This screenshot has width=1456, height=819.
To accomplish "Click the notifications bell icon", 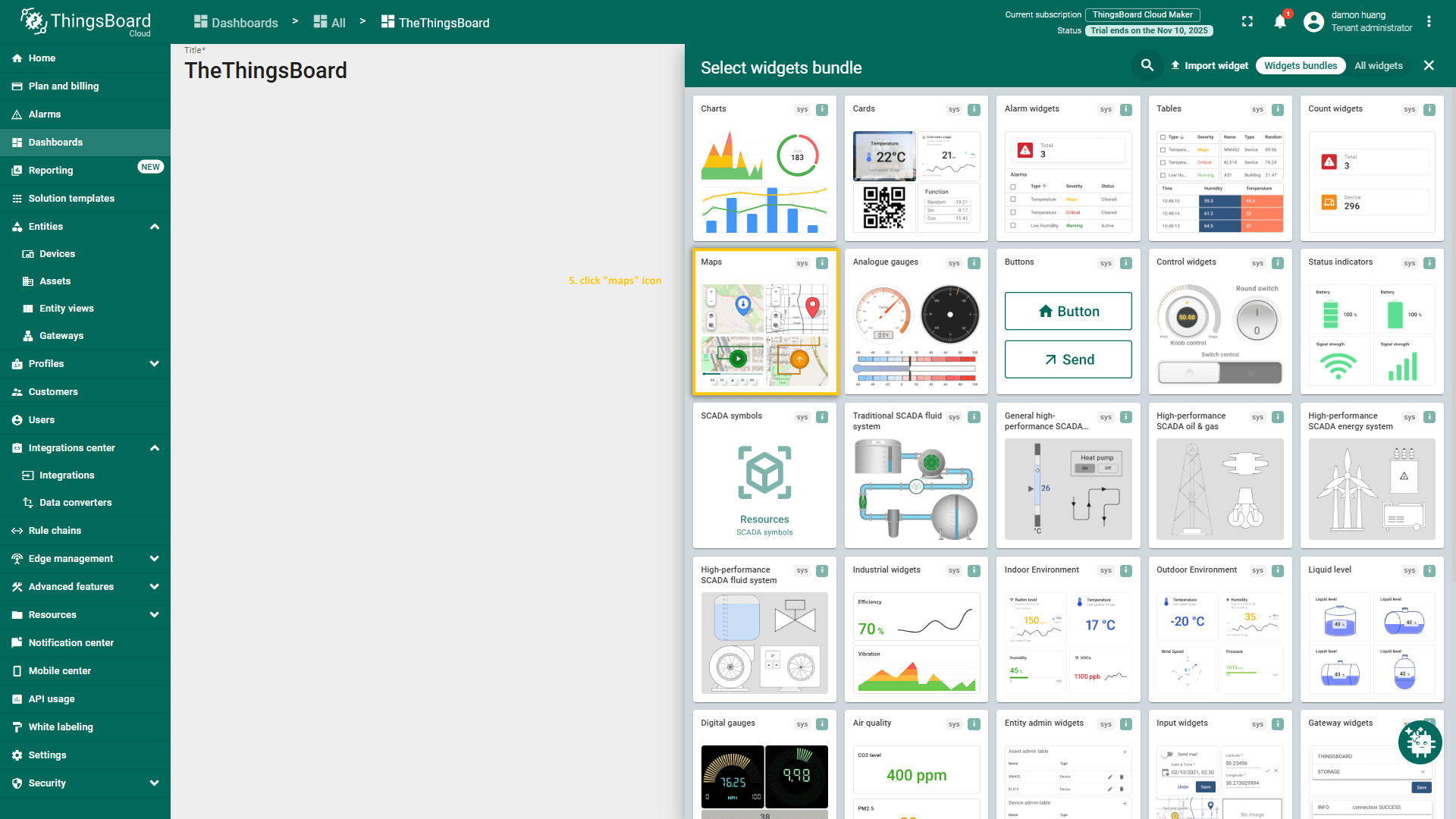I will point(1280,22).
